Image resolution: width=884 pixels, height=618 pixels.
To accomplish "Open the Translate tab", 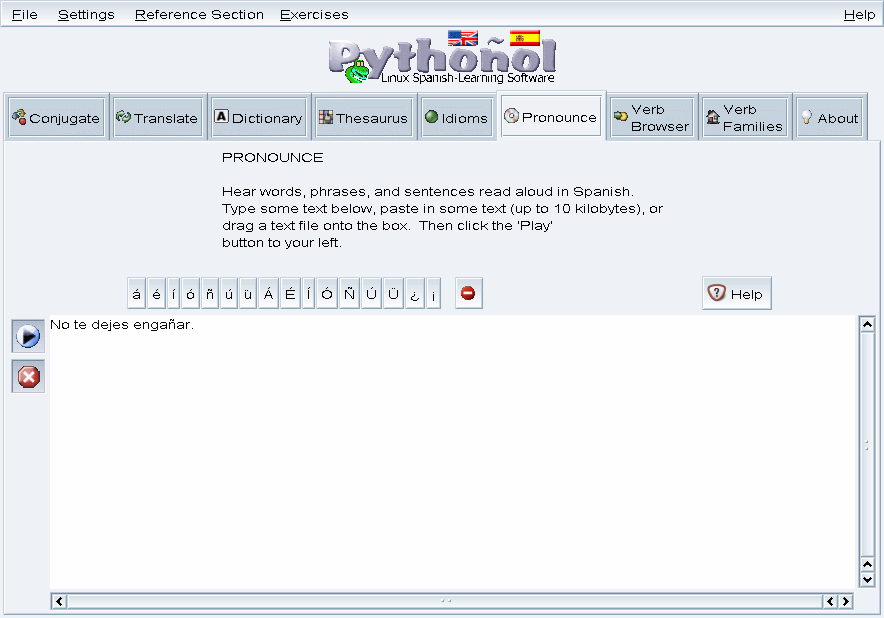I will coord(157,118).
